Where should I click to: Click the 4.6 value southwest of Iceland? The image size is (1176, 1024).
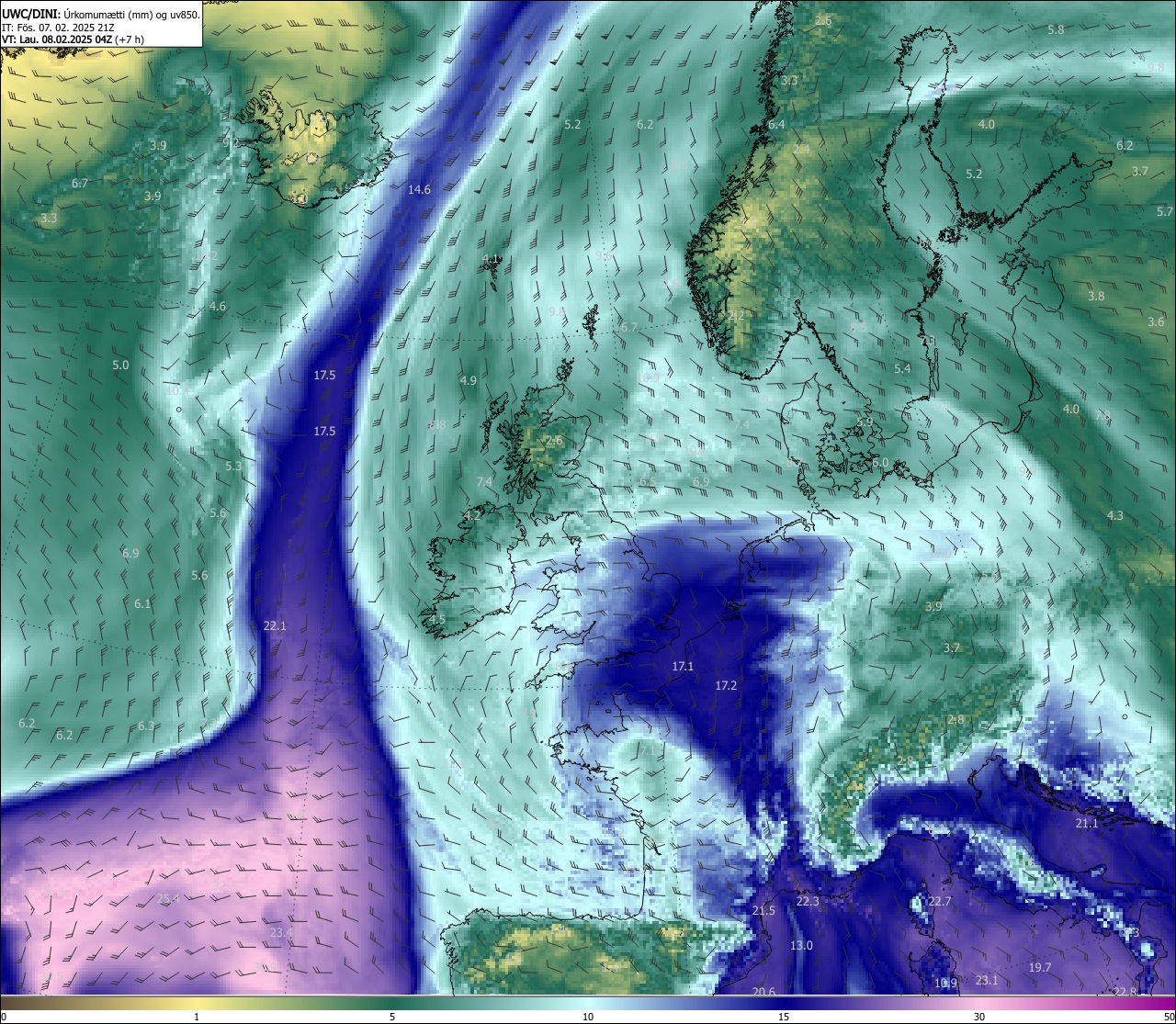pos(218,307)
